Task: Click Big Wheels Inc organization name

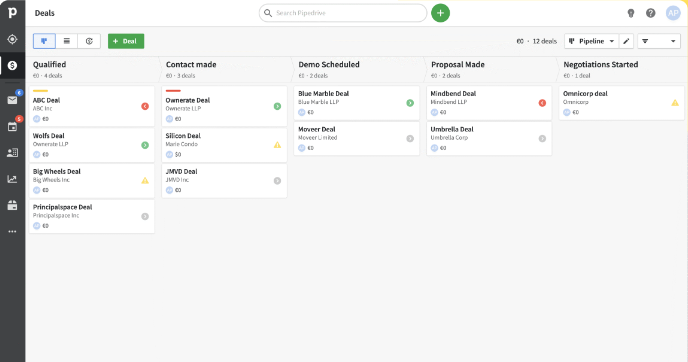Action: point(51,180)
